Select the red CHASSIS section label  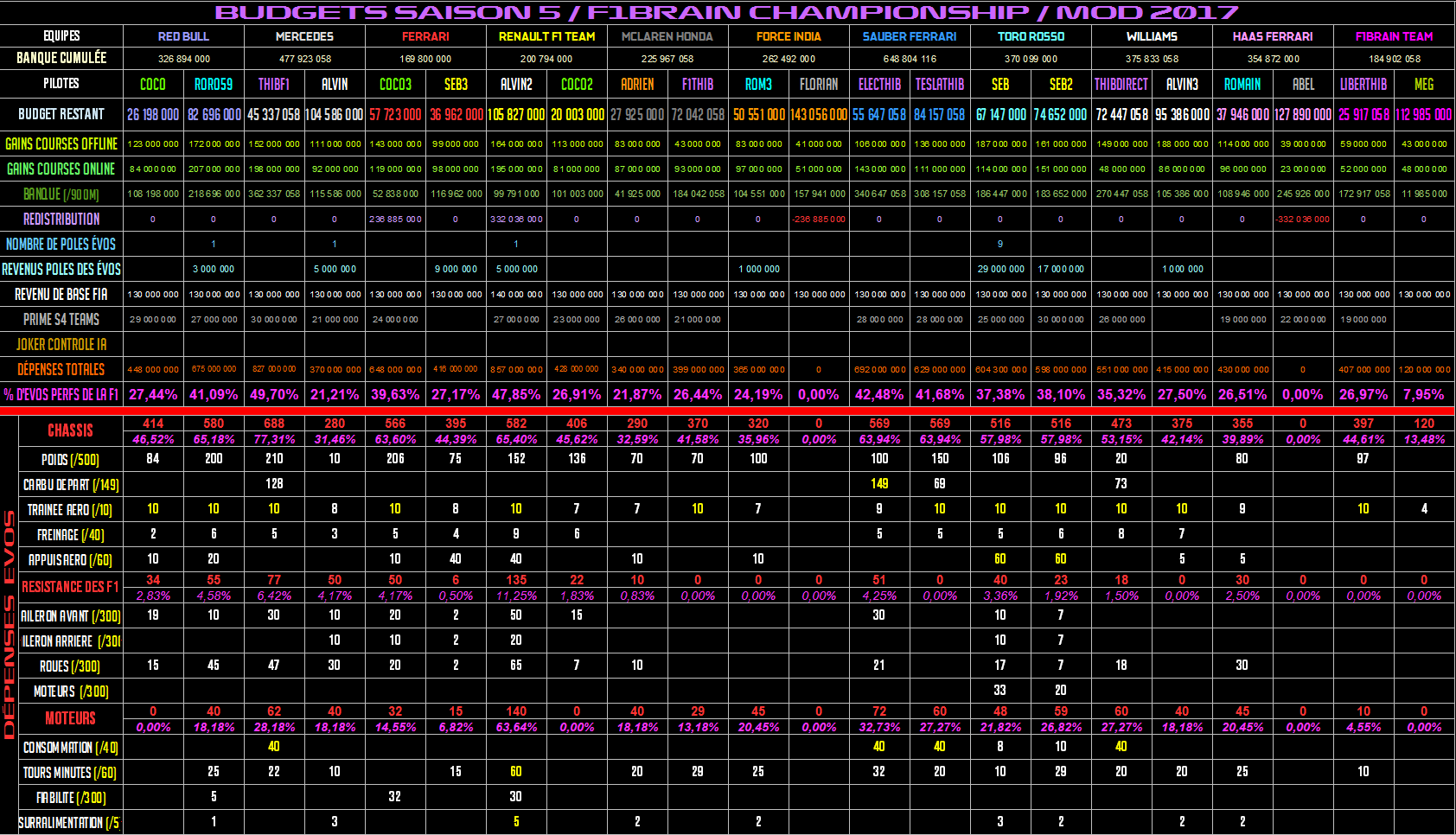pyautogui.click(x=70, y=430)
